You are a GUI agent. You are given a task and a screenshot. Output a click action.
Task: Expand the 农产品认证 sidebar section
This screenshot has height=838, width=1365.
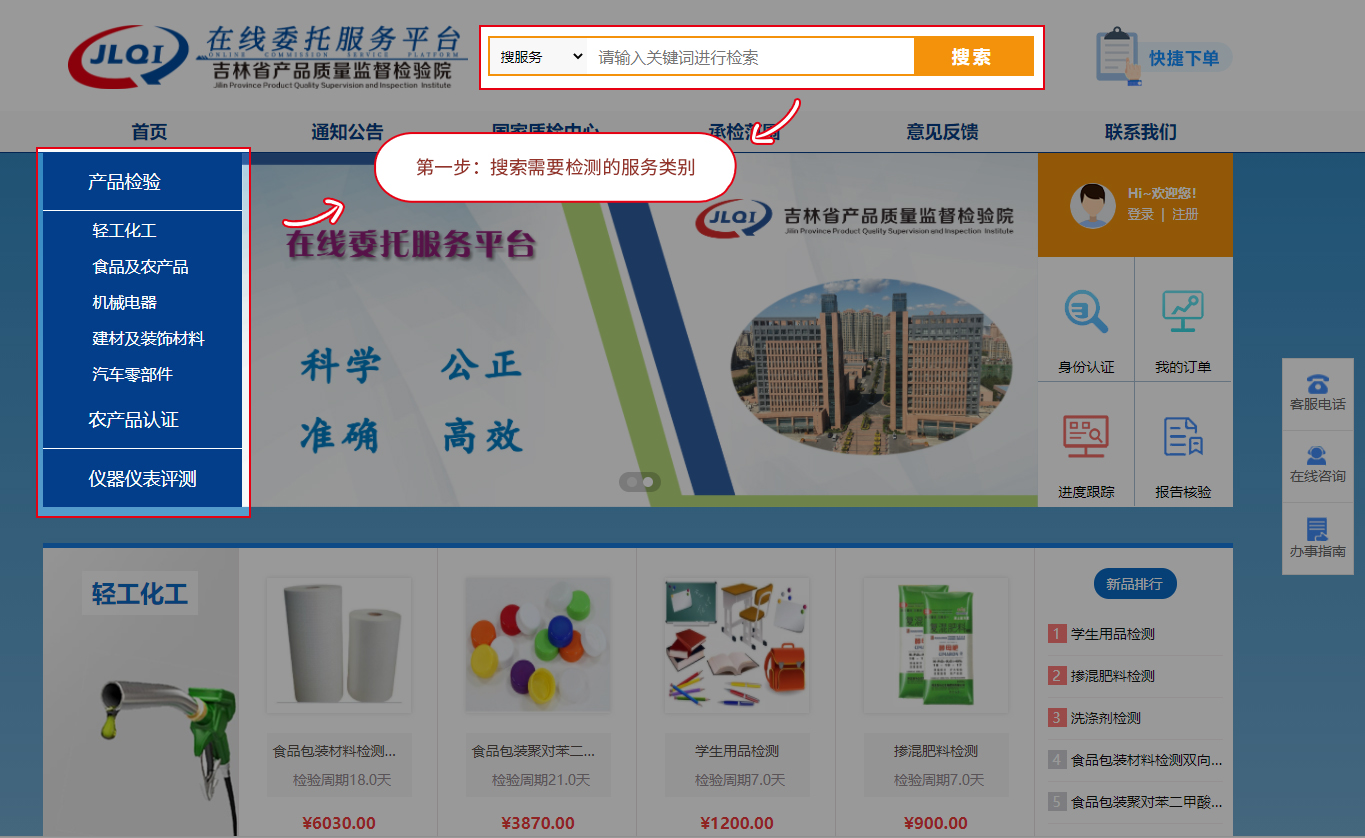tap(133, 420)
